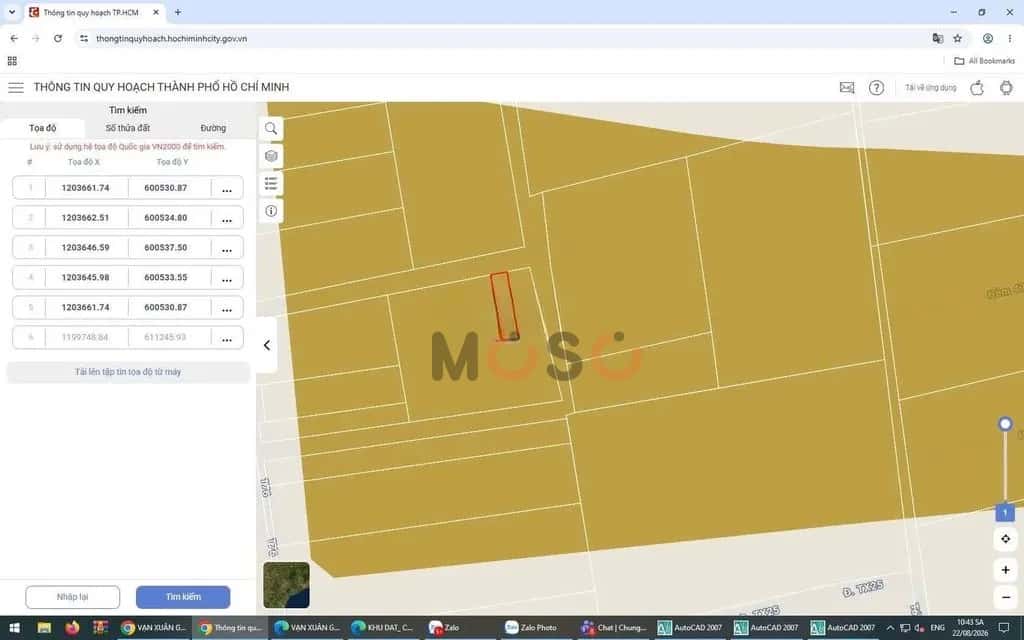
Task: Open Firefox from the taskbar
Action: 72,628
